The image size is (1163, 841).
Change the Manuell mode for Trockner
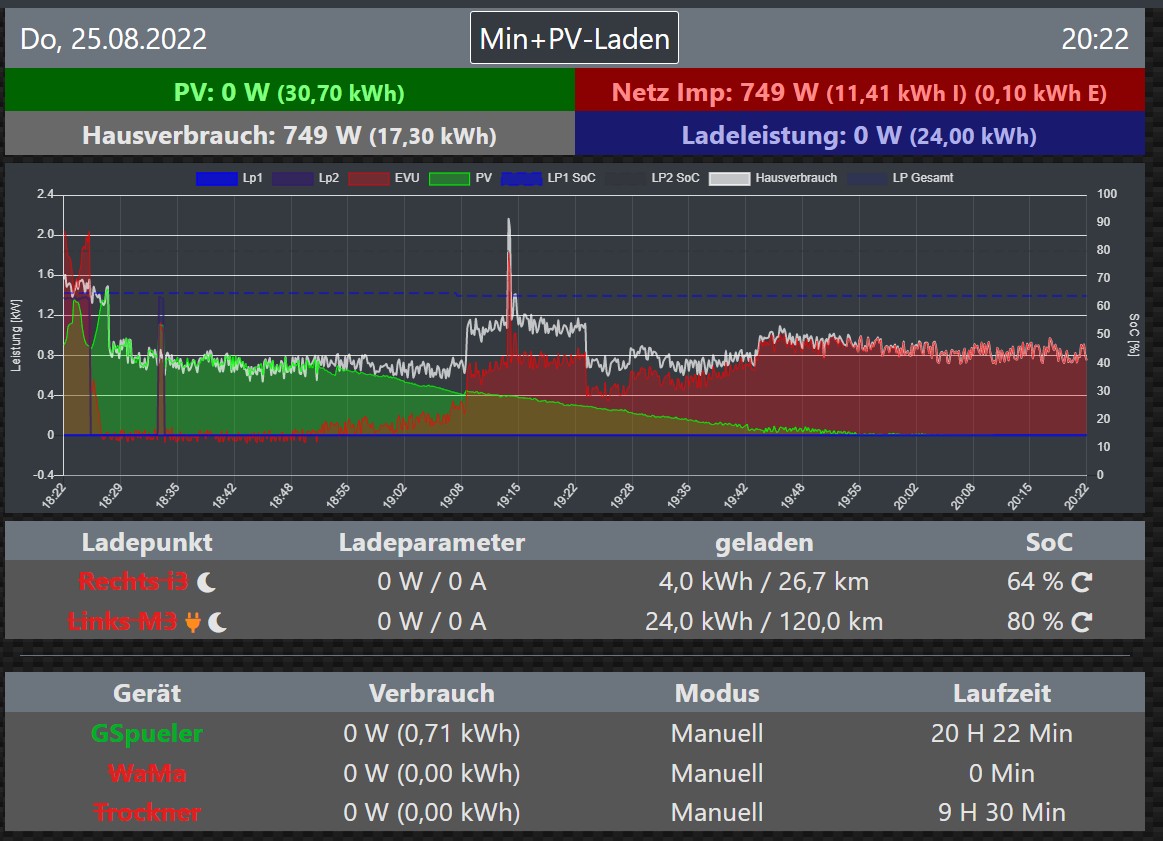point(716,813)
